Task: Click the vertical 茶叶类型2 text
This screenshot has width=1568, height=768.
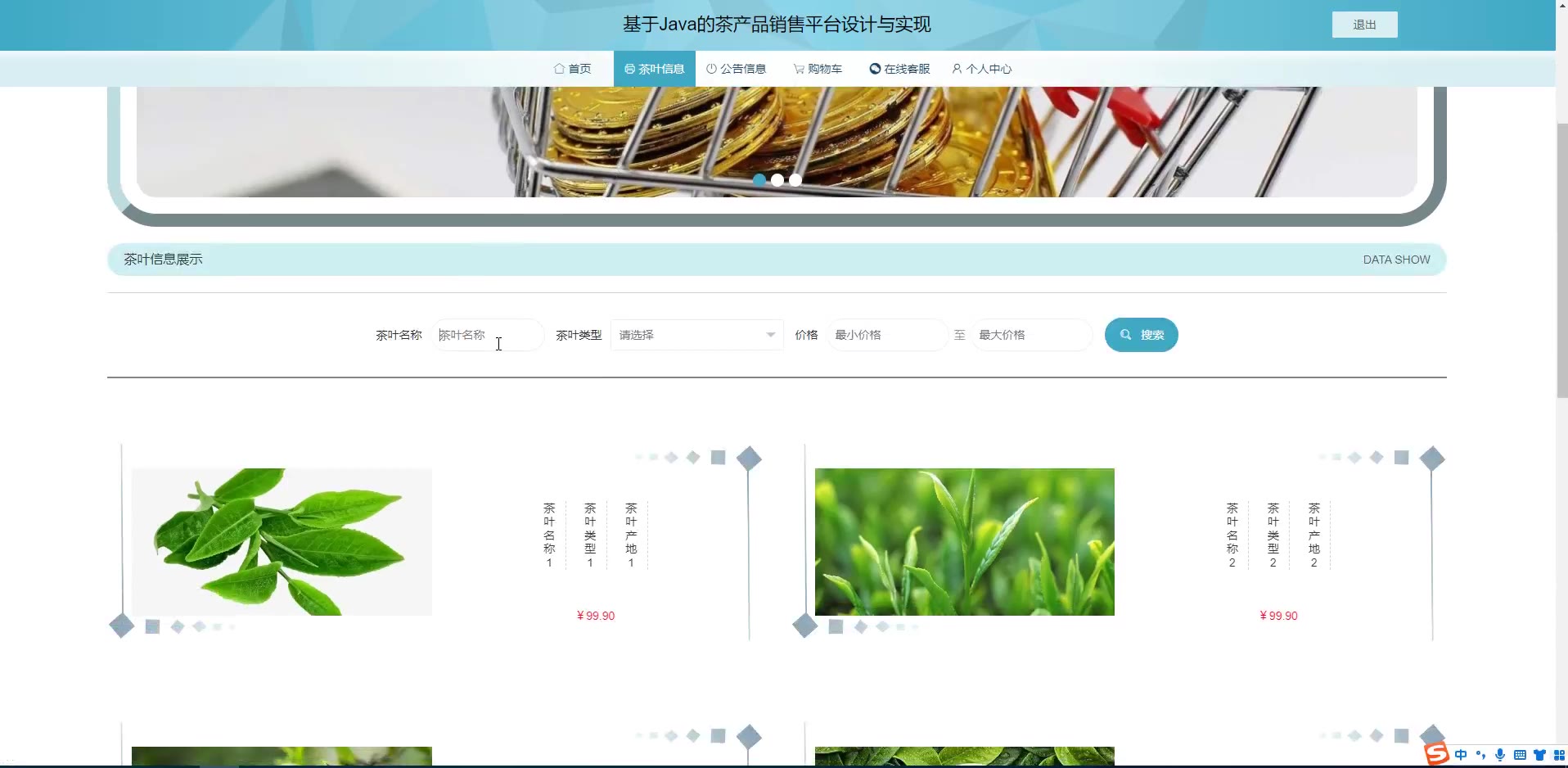Action: tap(1273, 535)
